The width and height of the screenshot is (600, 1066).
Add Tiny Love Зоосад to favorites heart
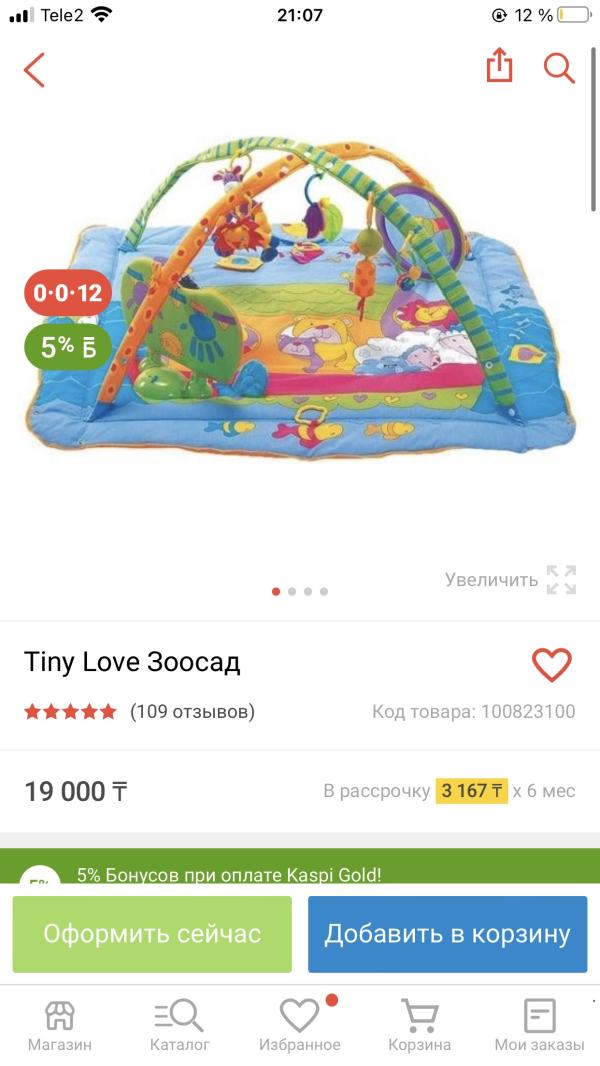point(552,664)
